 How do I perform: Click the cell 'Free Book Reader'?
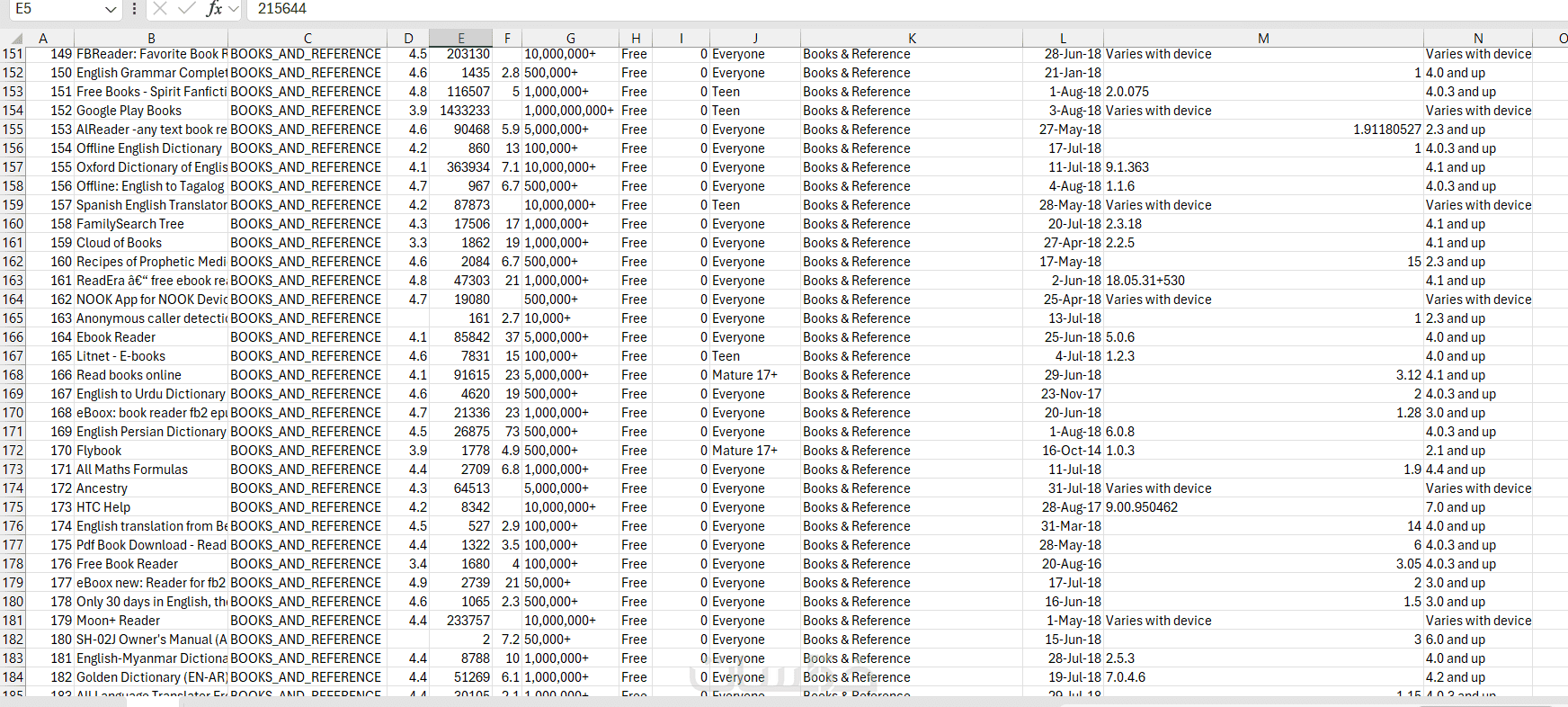151,564
